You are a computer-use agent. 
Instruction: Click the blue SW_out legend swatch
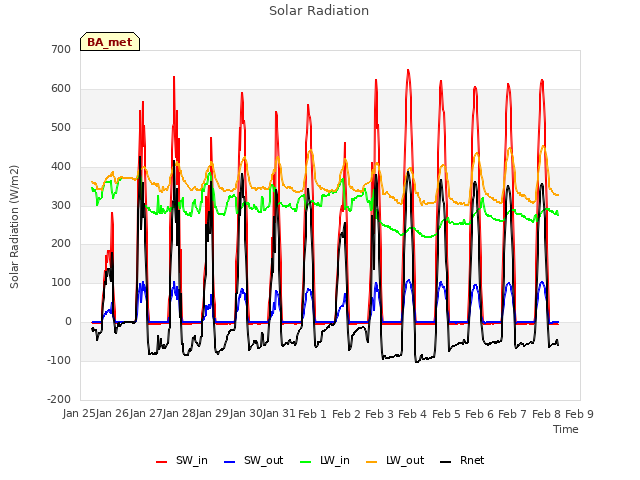pos(230,462)
